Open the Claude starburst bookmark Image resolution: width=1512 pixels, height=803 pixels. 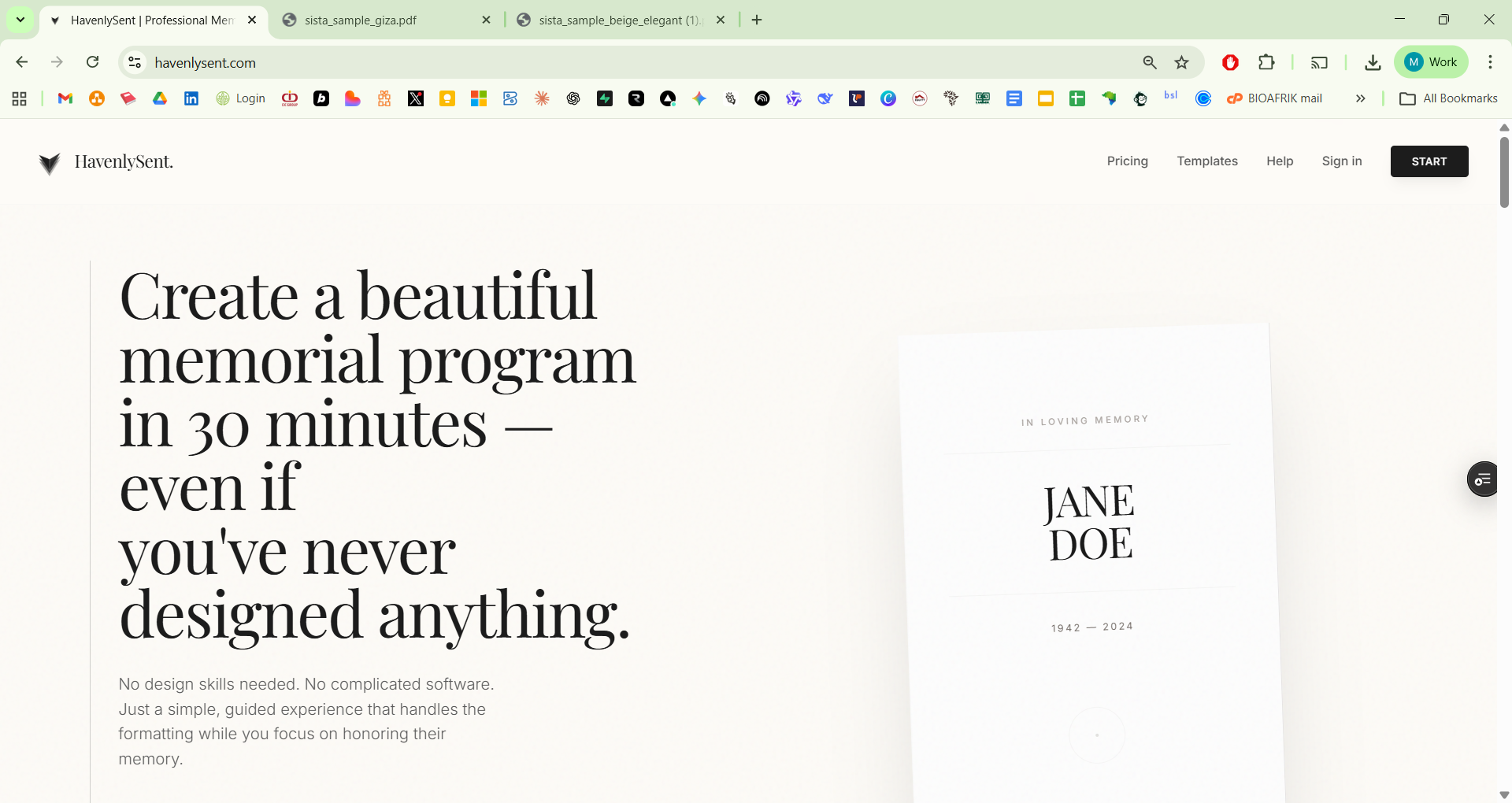(x=542, y=98)
